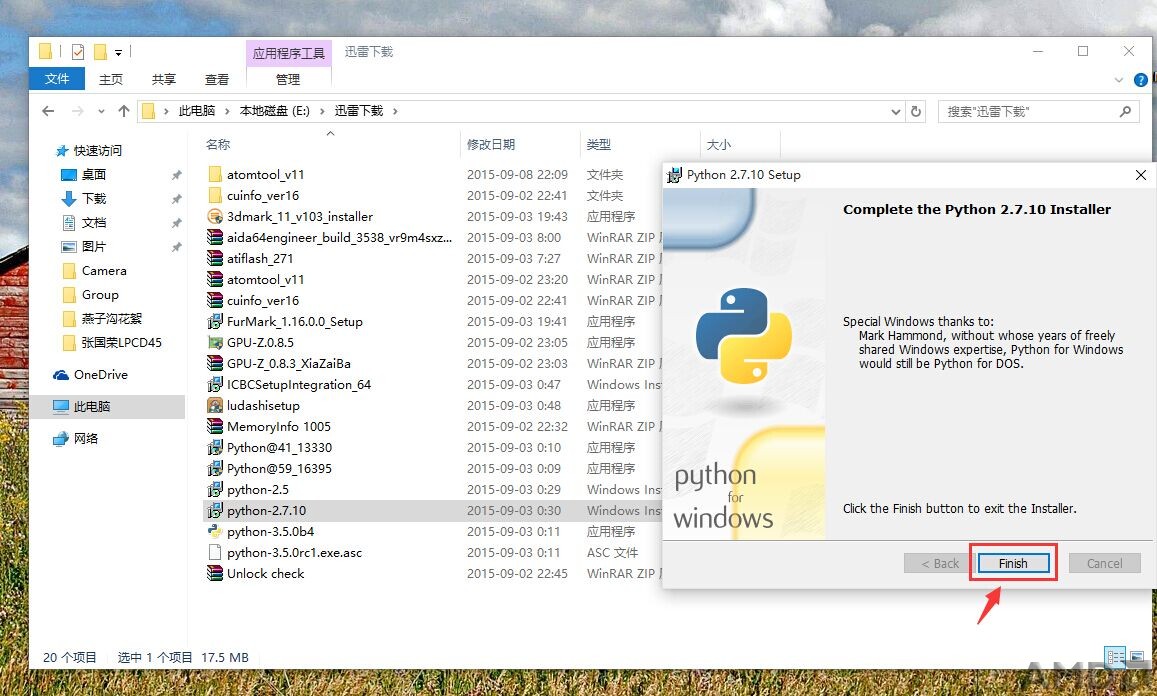Refresh the 迅雷下载 folder view

click(916, 111)
